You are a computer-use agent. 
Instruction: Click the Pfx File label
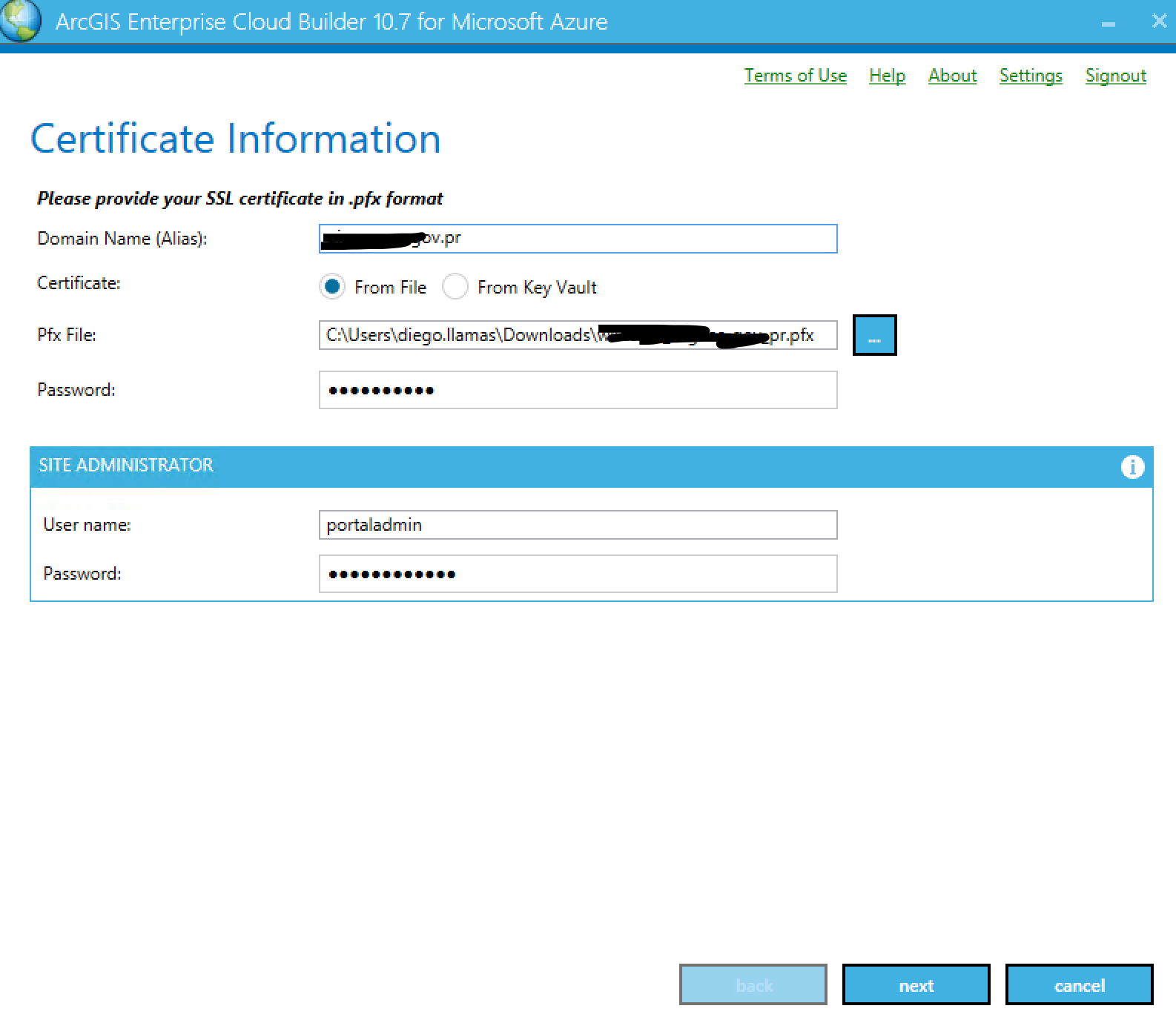tap(67, 335)
